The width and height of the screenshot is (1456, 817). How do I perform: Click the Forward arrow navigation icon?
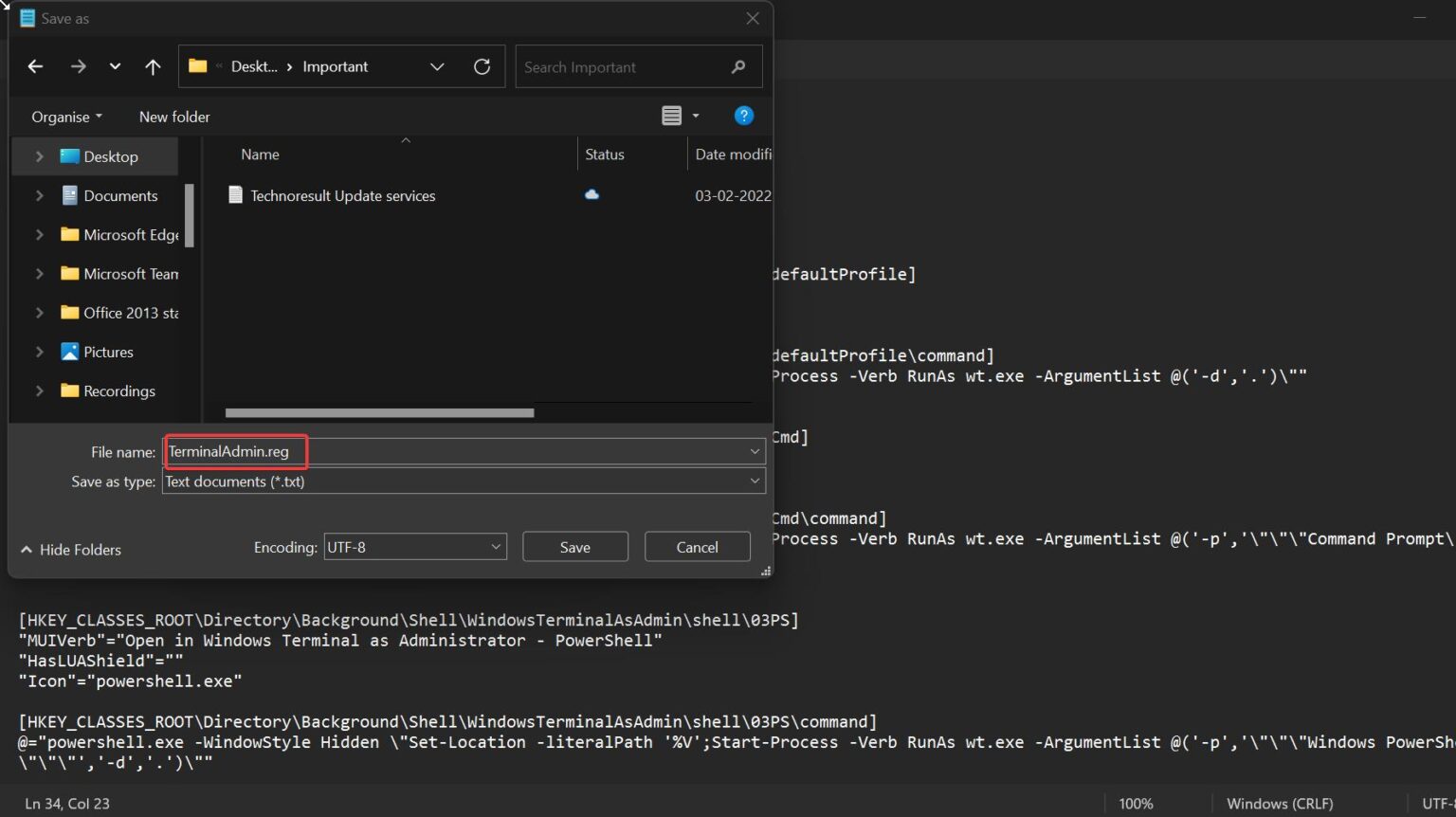coord(78,66)
